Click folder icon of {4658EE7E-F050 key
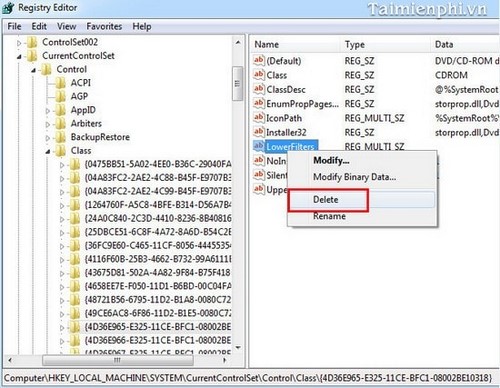This screenshot has width=500, height=388. point(75,286)
